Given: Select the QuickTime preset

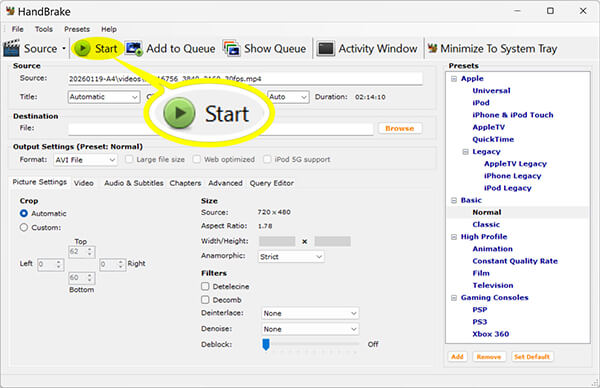Looking at the screenshot, I should [x=493, y=139].
